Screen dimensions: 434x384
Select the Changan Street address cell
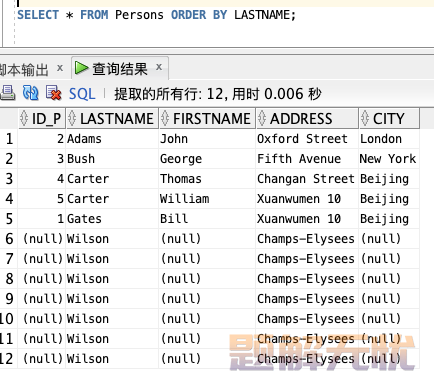307,179
